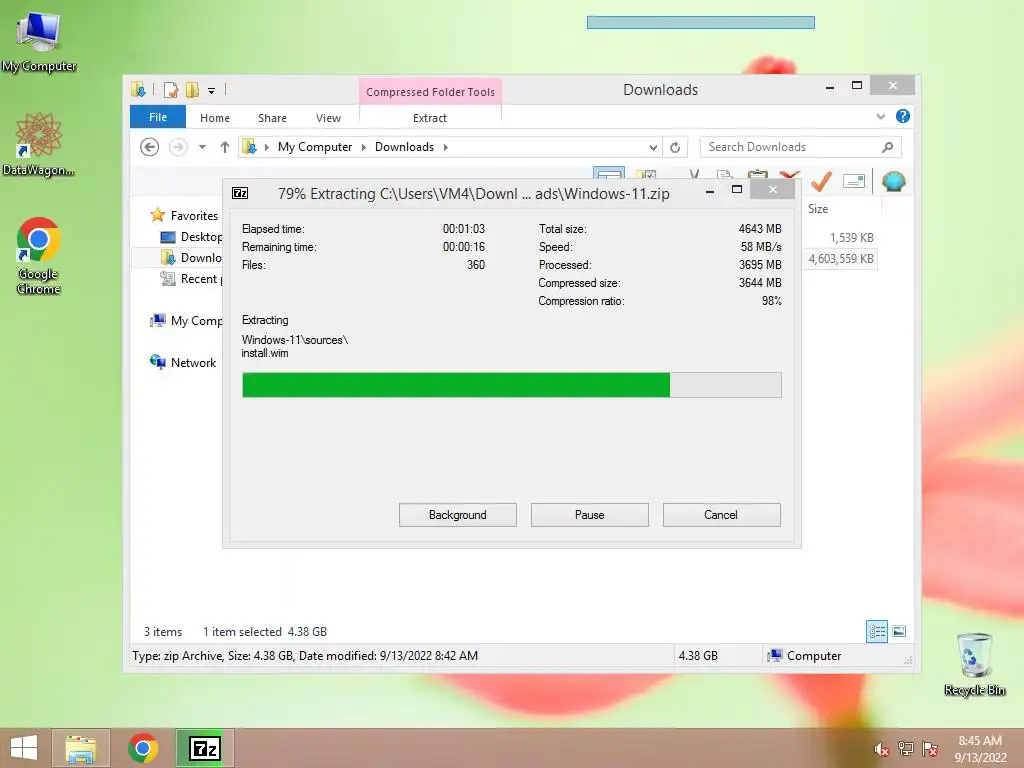Screen dimensions: 1024x768
Task: Open the Google Chrome desktop shortcut
Action: click(x=39, y=255)
